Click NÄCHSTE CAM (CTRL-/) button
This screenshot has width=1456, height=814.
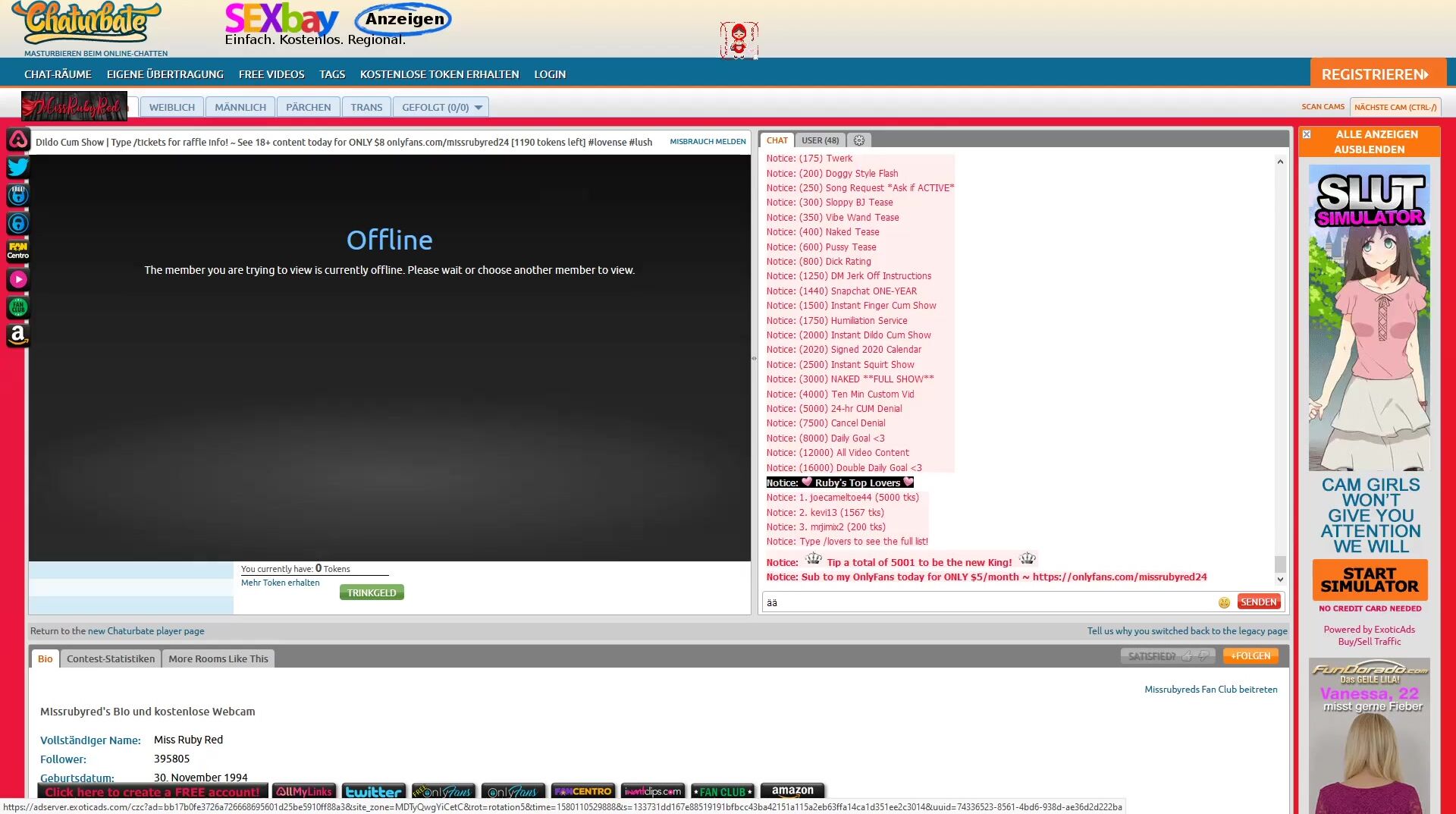click(1395, 107)
